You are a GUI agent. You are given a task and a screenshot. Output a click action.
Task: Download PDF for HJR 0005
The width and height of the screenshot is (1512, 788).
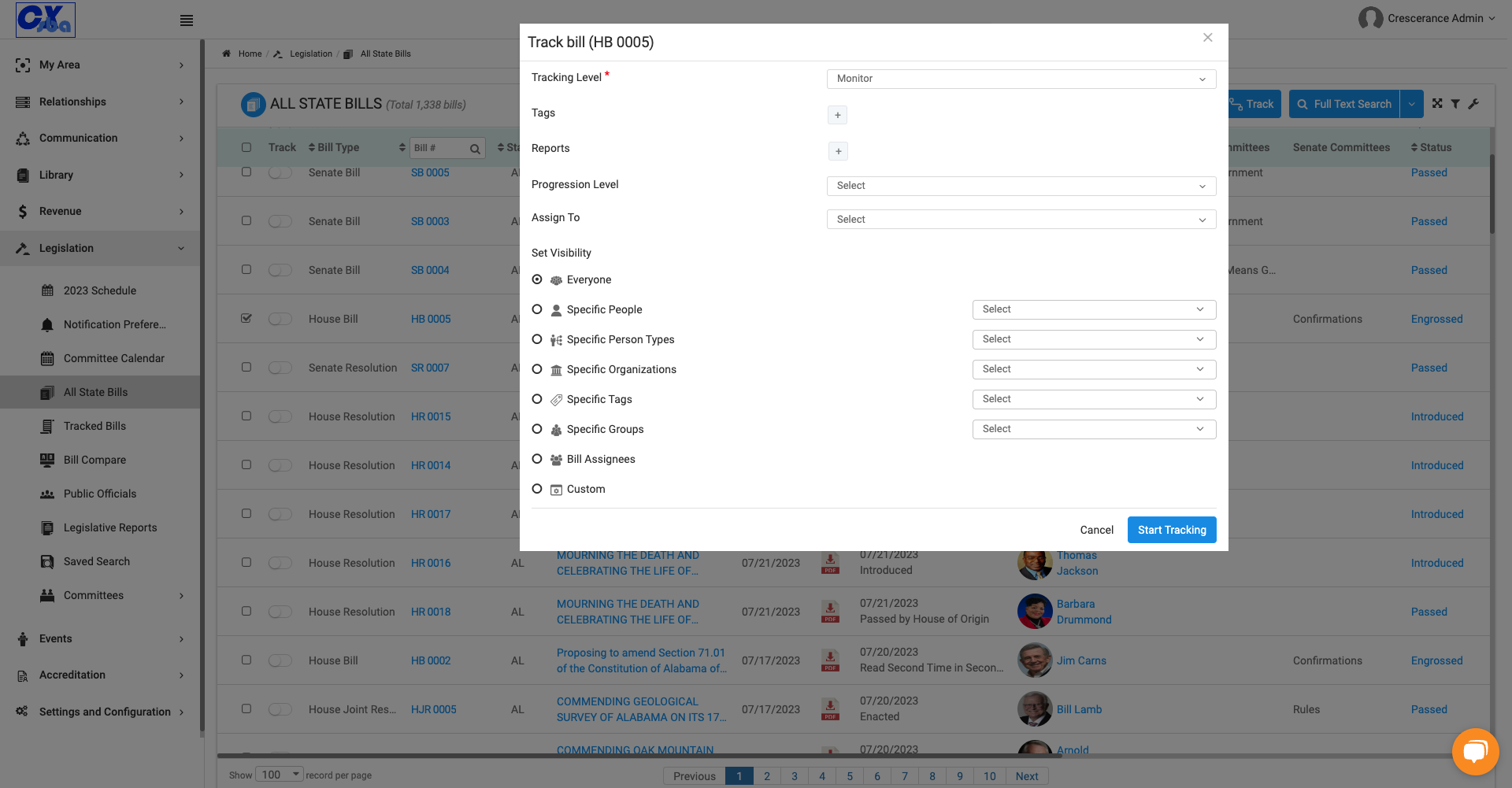[830, 709]
